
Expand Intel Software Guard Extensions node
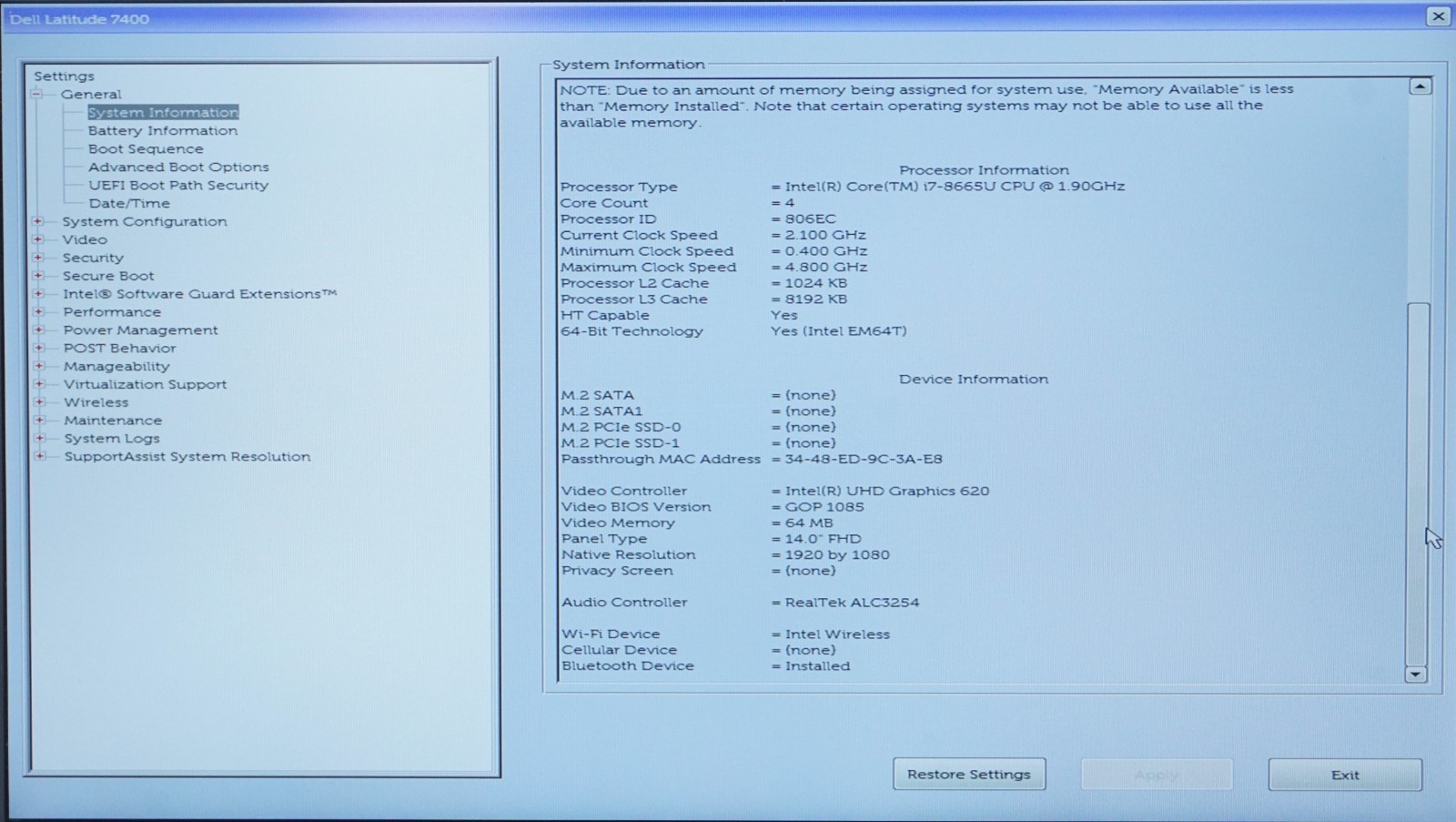pos(38,294)
